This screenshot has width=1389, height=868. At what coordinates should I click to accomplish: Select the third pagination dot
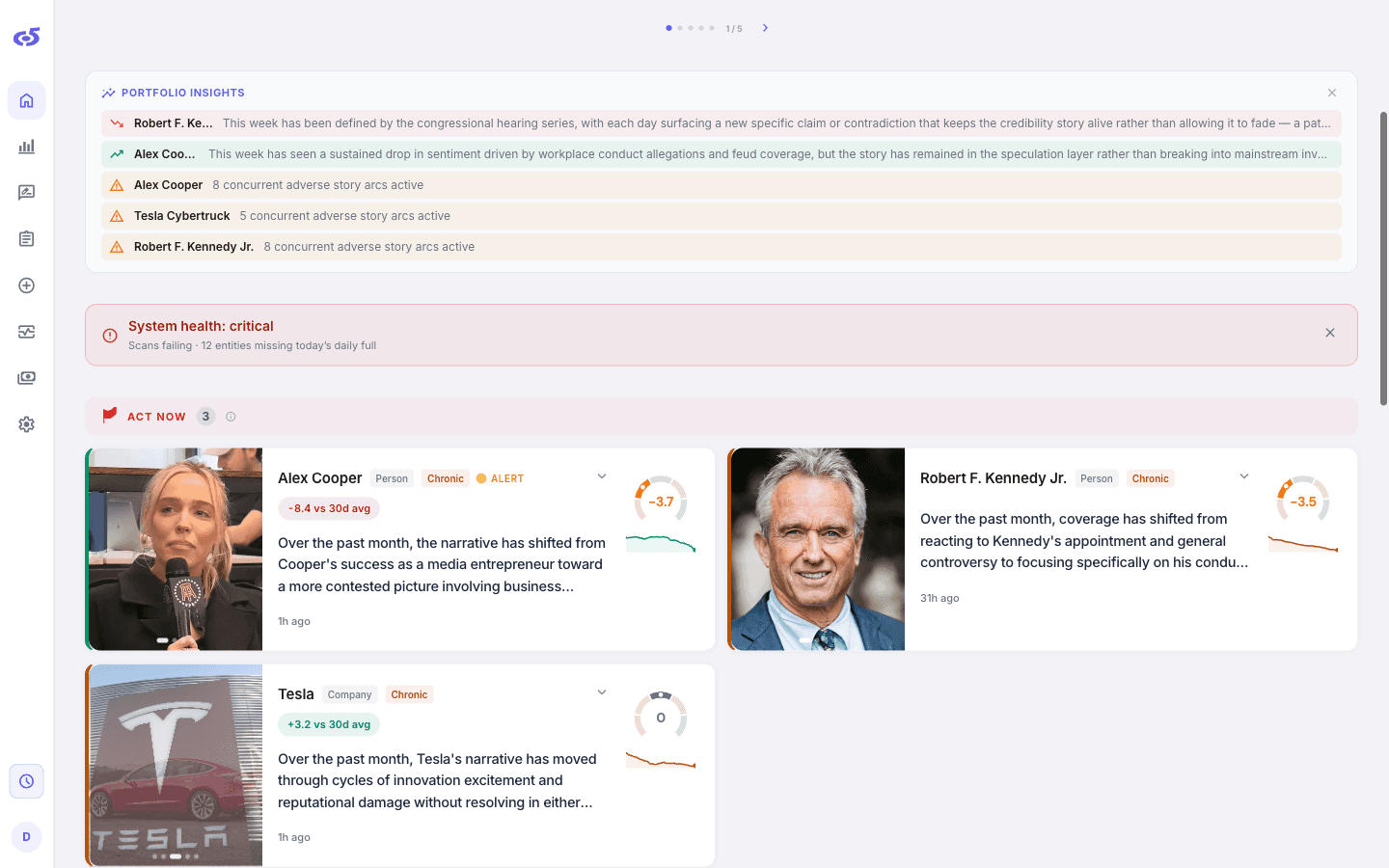[x=691, y=28]
